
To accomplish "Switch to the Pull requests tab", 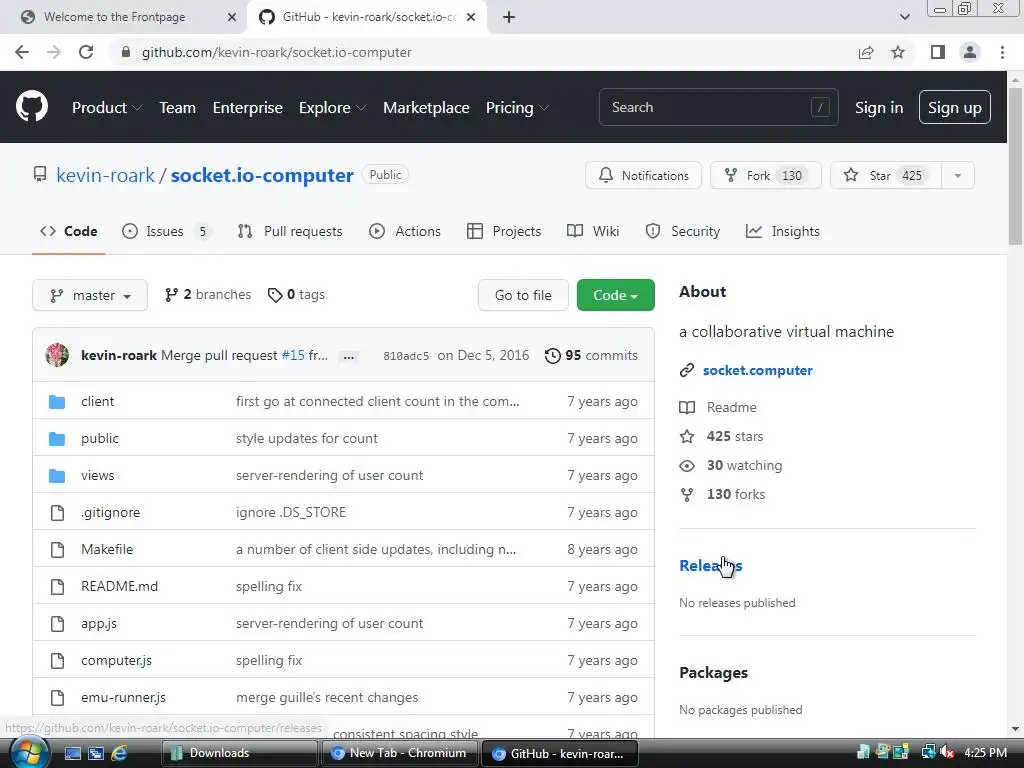I will click(x=290, y=231).
